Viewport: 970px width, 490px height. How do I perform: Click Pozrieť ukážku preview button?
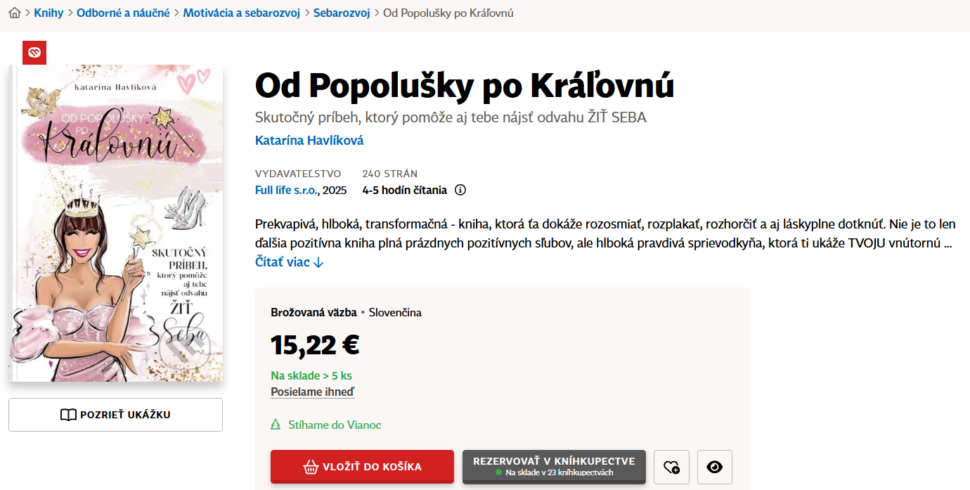tap(115, 415)
